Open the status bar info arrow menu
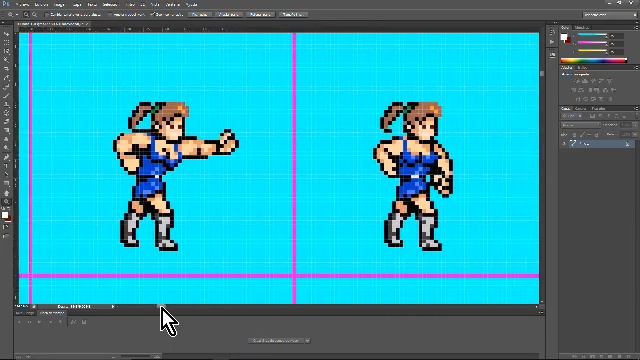 coord(113,307)
